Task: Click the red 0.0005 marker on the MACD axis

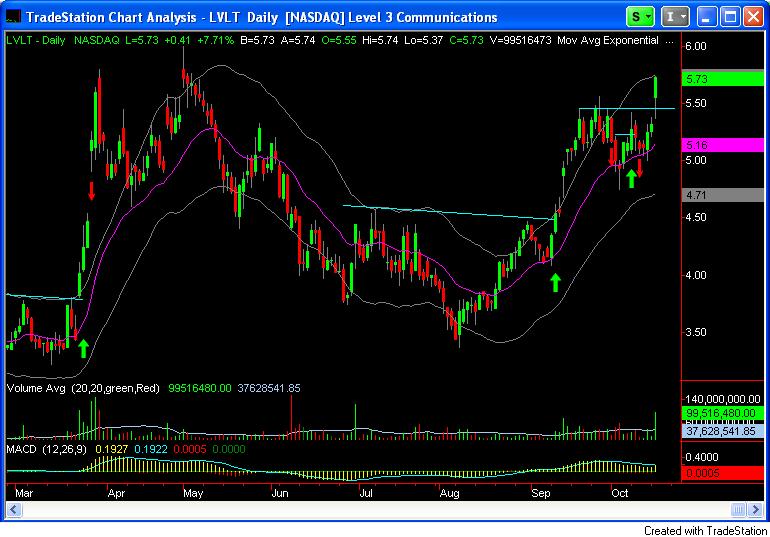Action: coord(722,473)
